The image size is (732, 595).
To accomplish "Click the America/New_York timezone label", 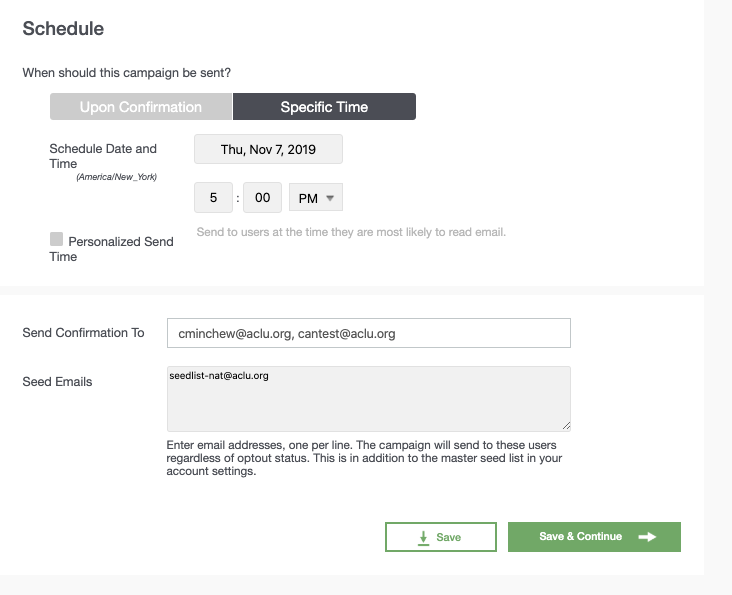I will pos(117,177).
